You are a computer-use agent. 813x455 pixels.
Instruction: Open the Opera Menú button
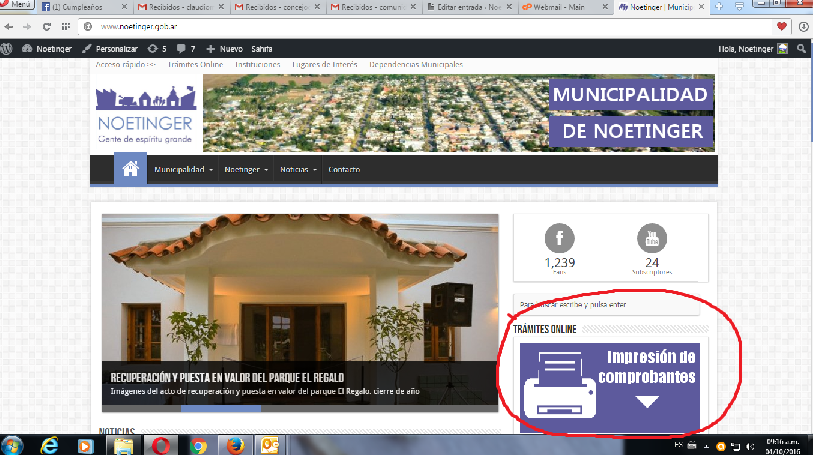point(17,5)
